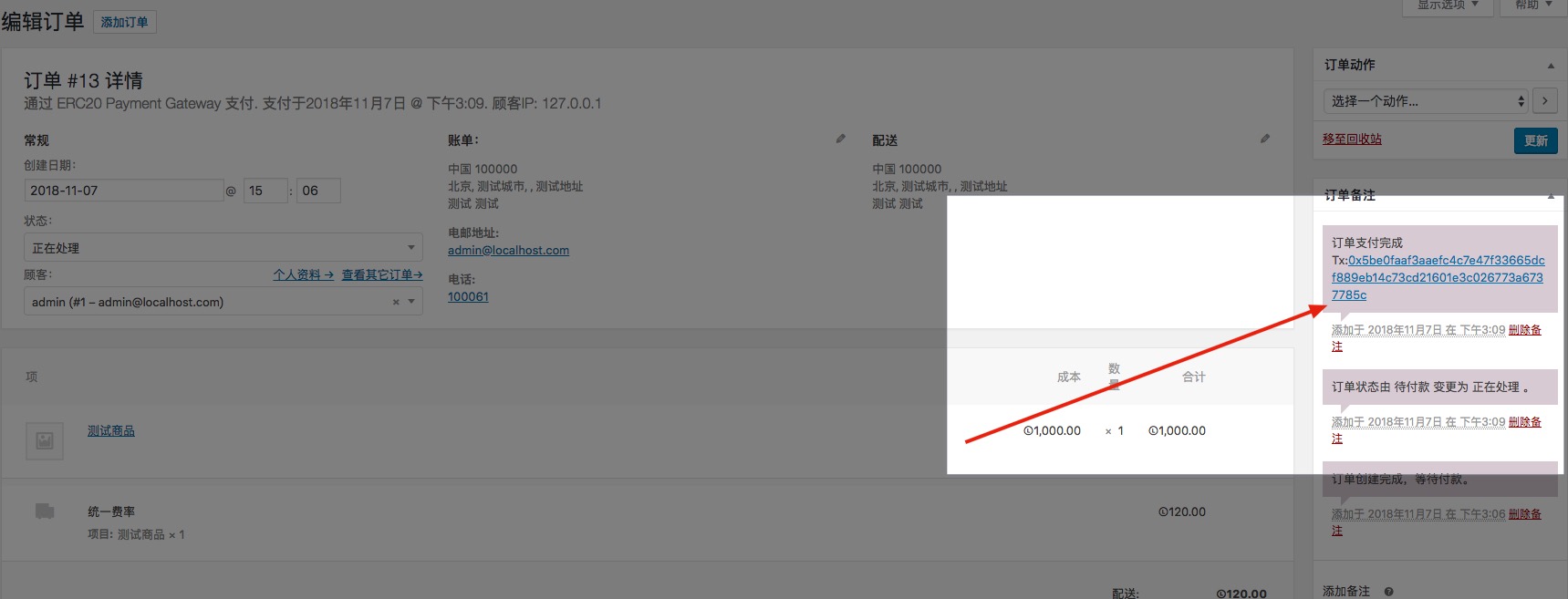This screenshot has height=599, width=1568.
Task: Collapse the 订单动作 panel
Action: pos(1551,66)
